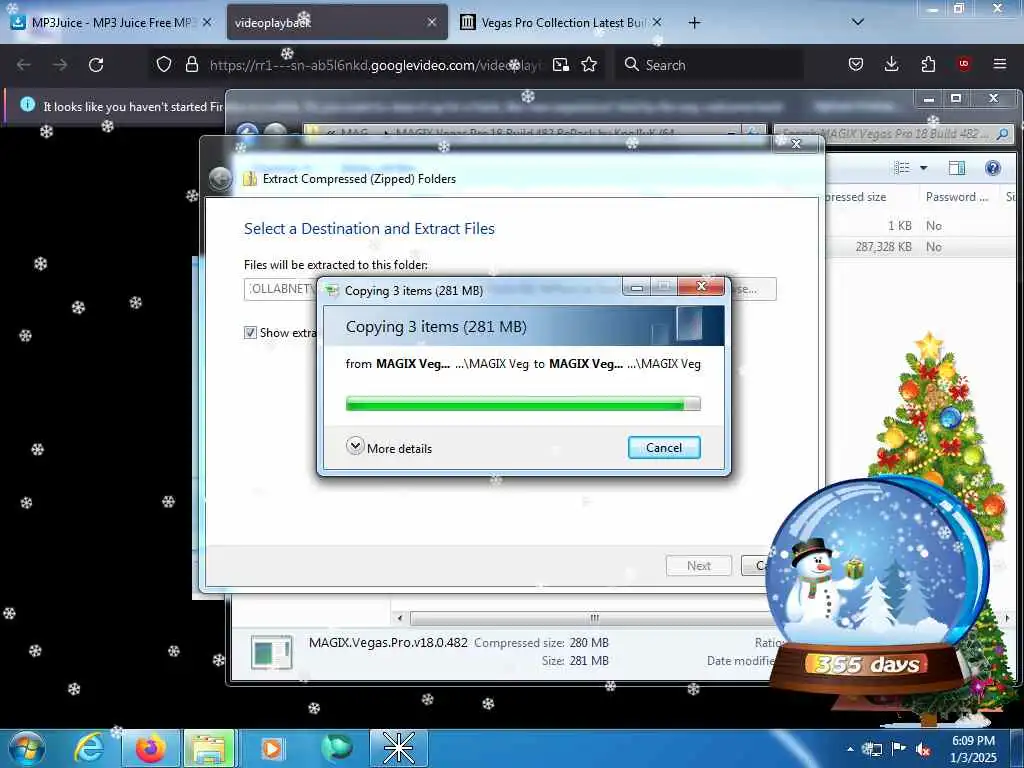Close the MP3Juice tab

click(x=207, y=22)
